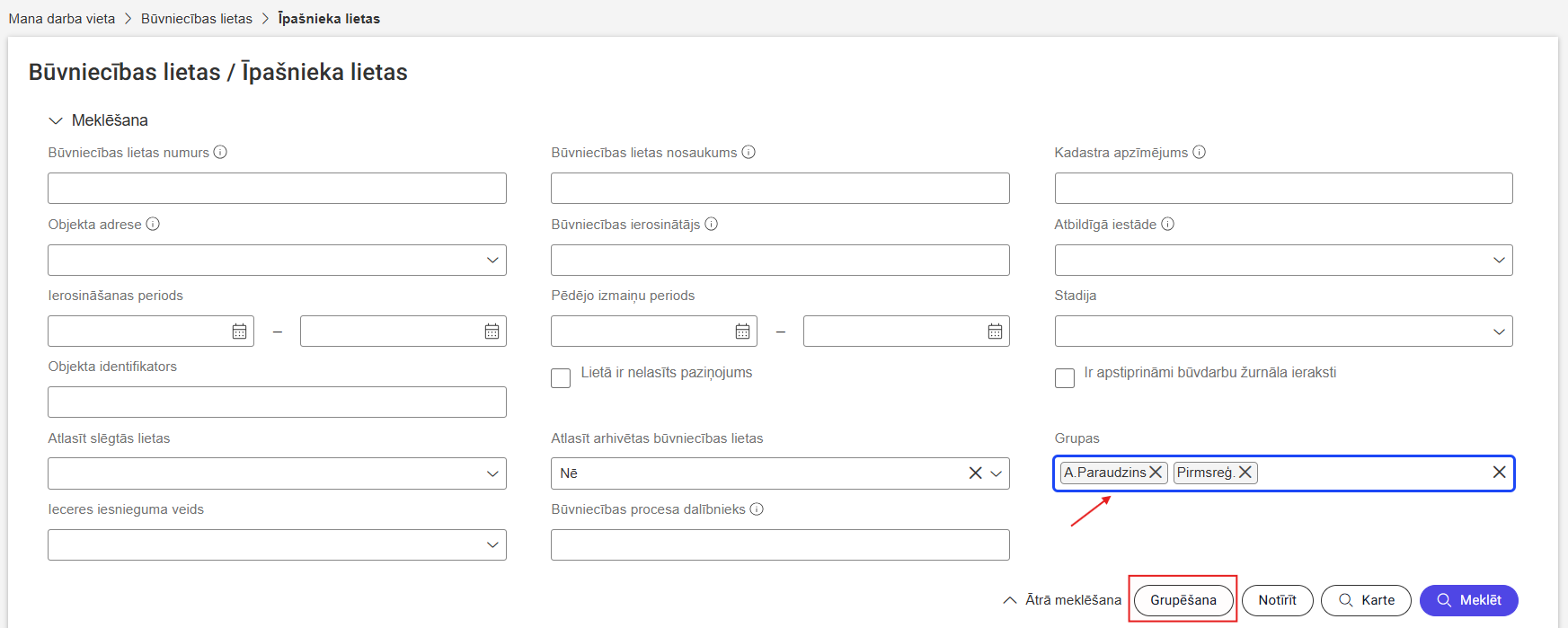The image size is (1568, 628).
Task: Collapse the Meklēšana section
Action: click(x=56, y=120)
